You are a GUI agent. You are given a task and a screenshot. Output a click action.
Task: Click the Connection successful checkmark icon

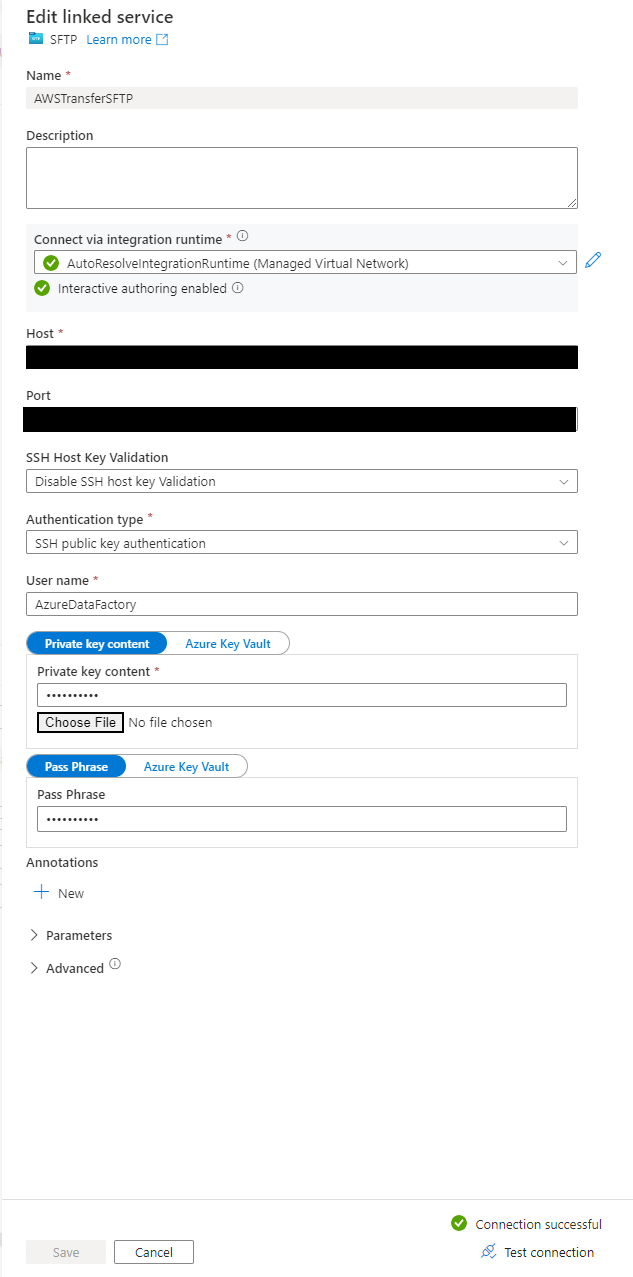459,1223
